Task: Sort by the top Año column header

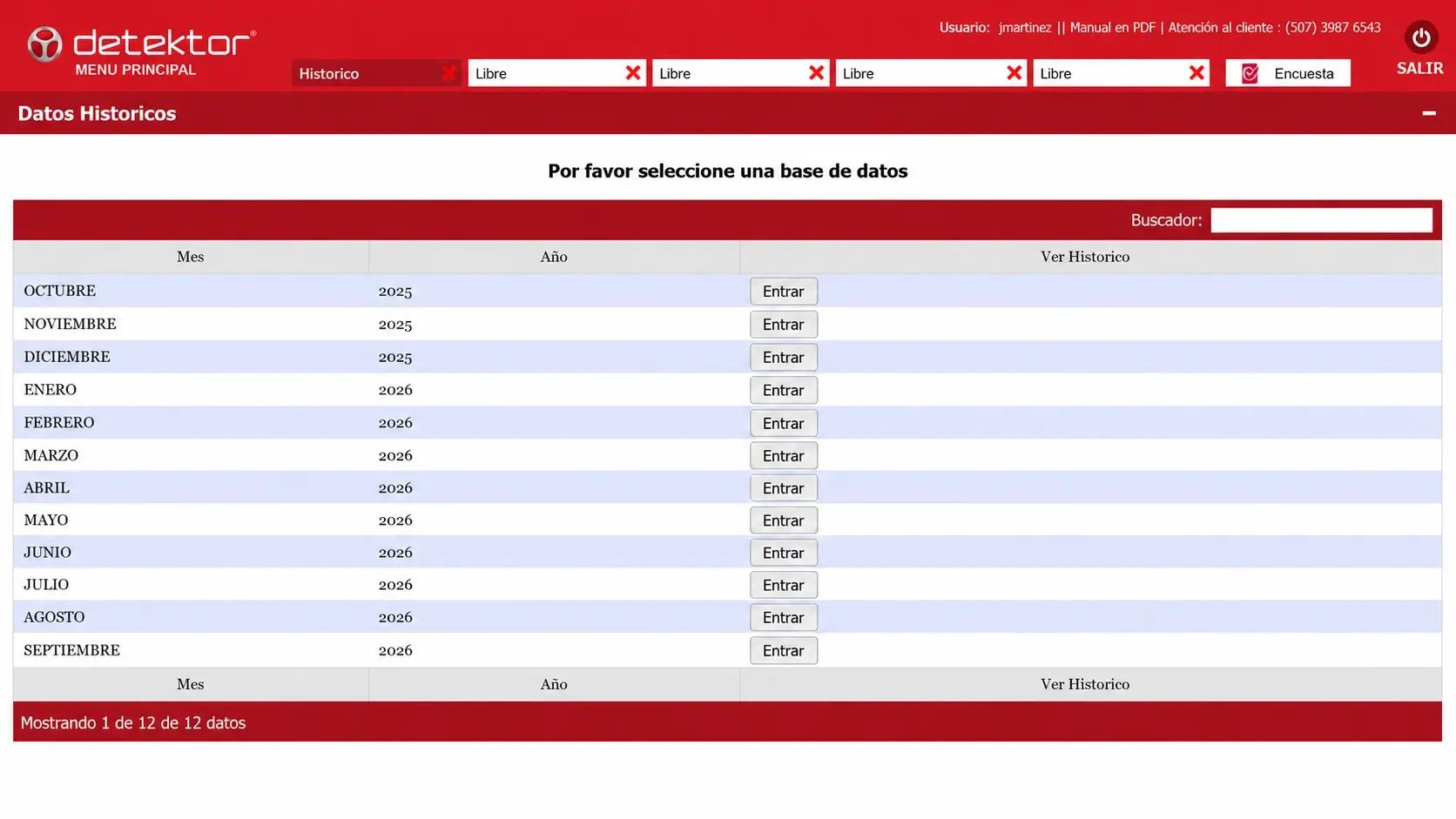Action: click(554, 257)
